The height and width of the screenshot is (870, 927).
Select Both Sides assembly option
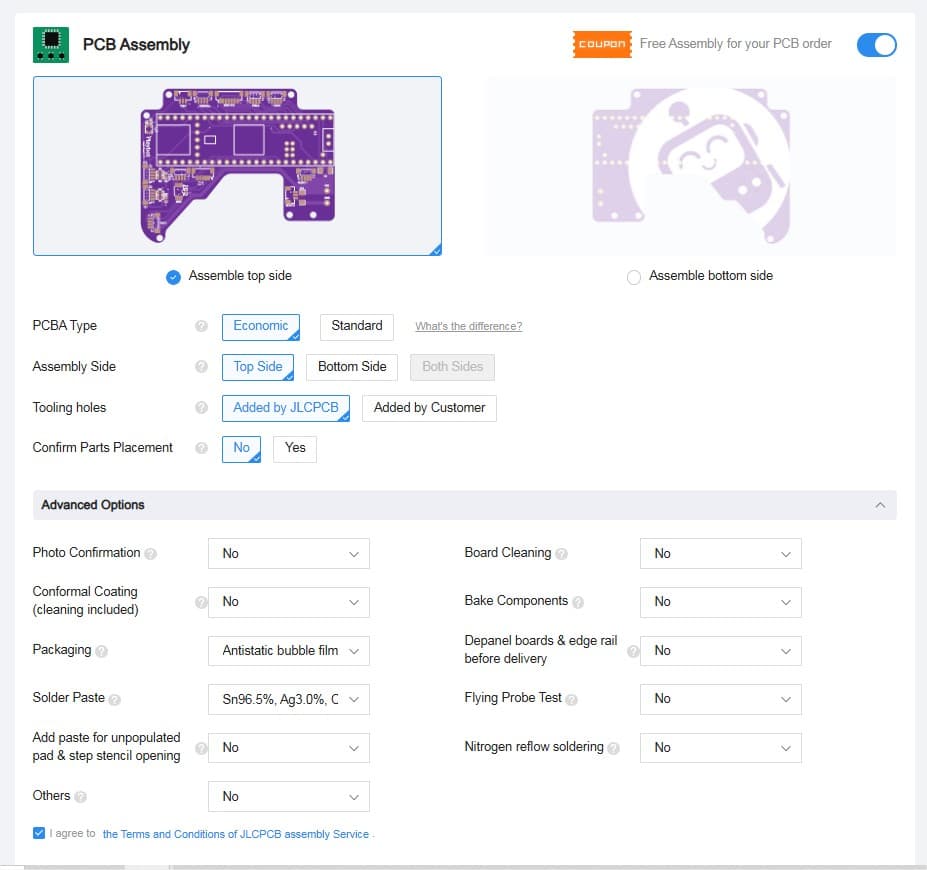pos(452,368)
